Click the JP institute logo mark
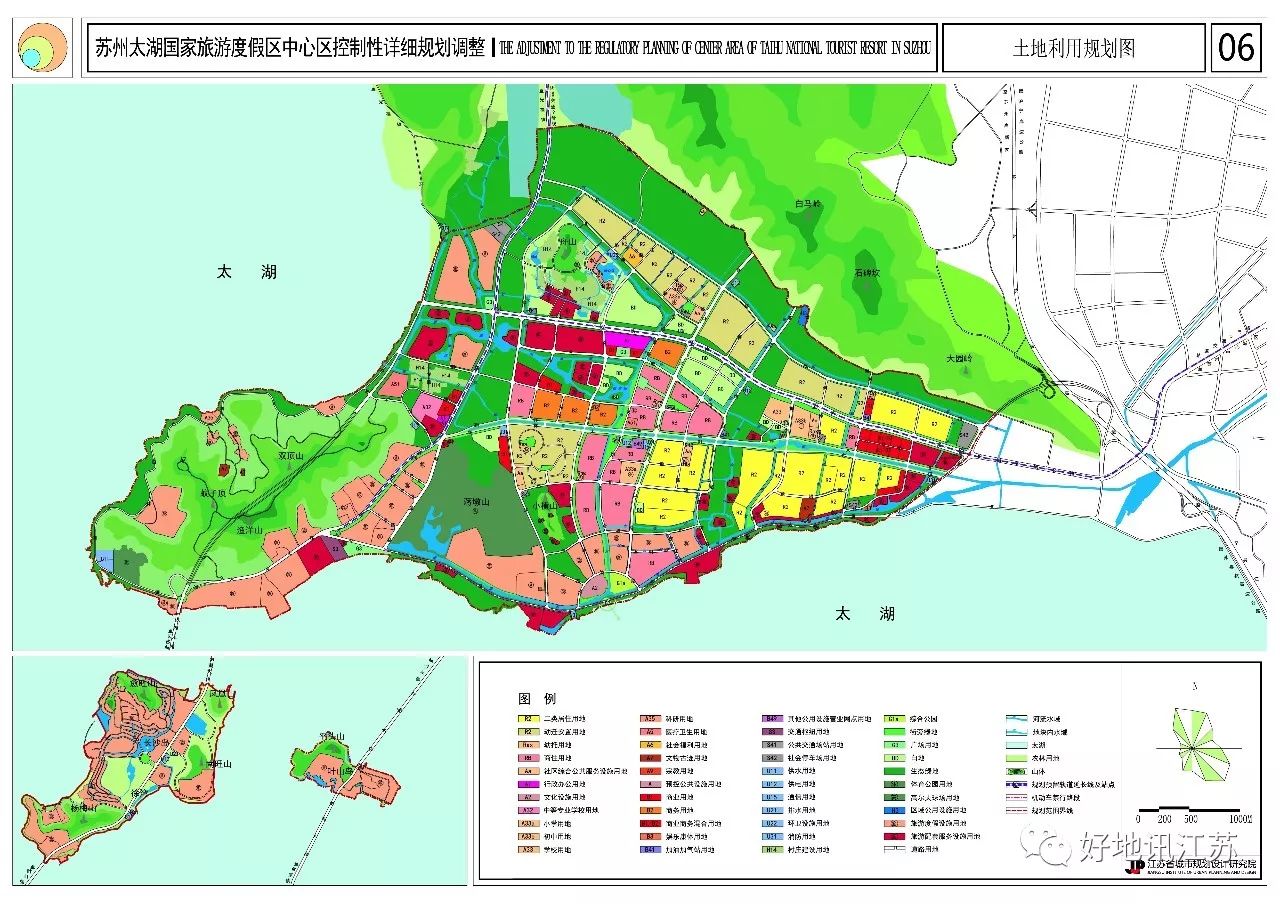1280x904 pixels. click(1134, 865)
